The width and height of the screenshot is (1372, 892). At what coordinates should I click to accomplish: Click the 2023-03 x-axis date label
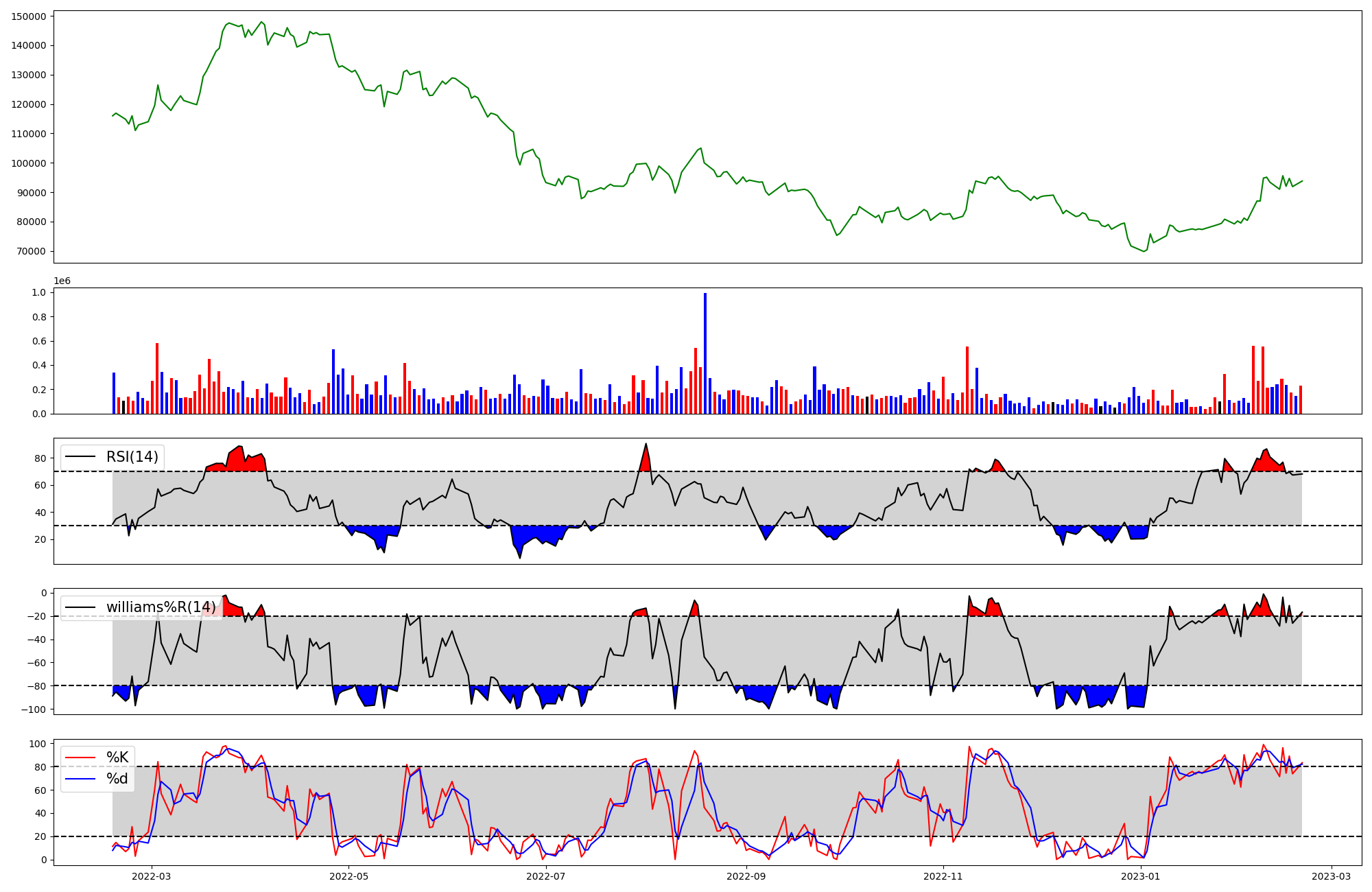(1332, 876)
